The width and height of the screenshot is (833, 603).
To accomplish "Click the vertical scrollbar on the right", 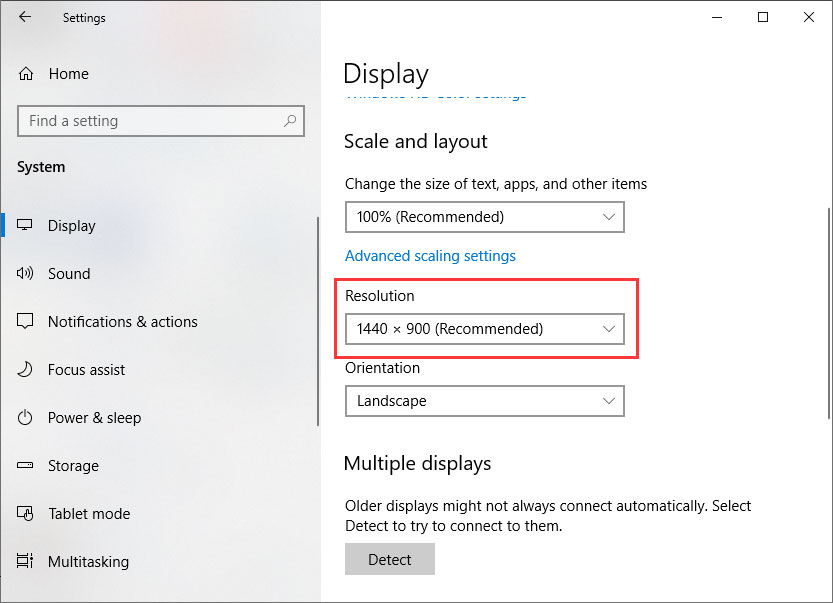I will click(x=828, y=300).
